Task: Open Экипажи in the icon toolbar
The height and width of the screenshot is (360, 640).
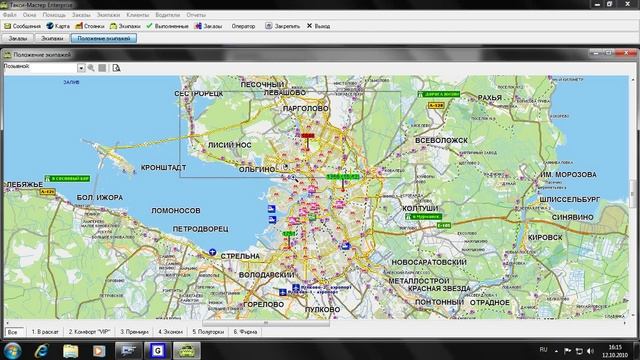Action: (x=125, y=26)
